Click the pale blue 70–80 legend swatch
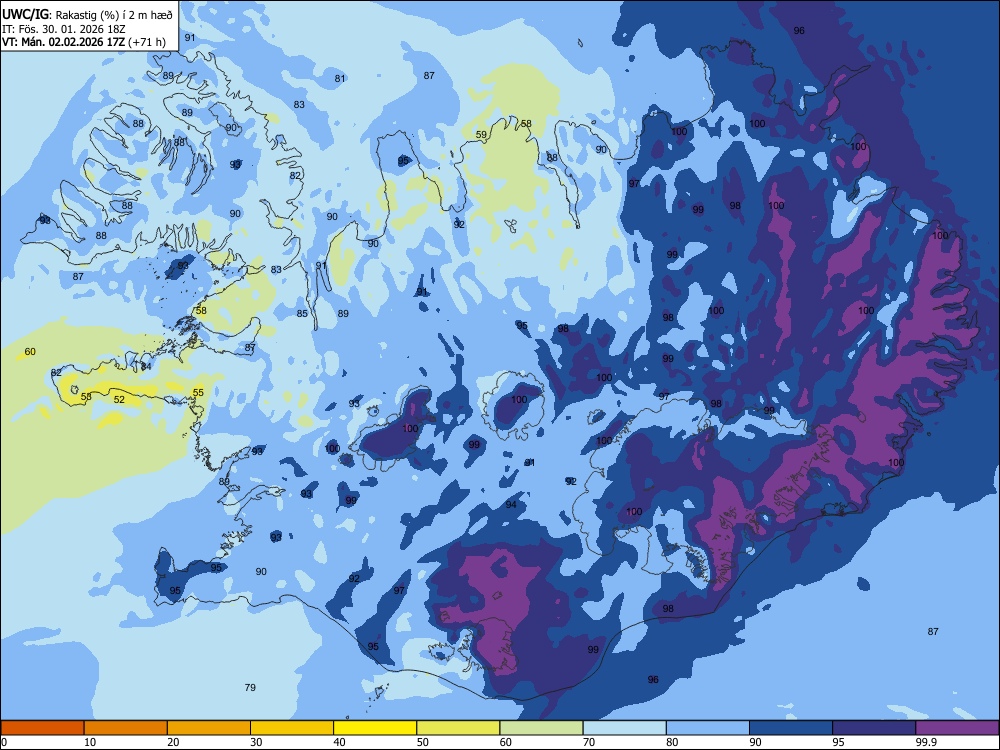This screenshot has height=750, width=1000. coord(624,728)
